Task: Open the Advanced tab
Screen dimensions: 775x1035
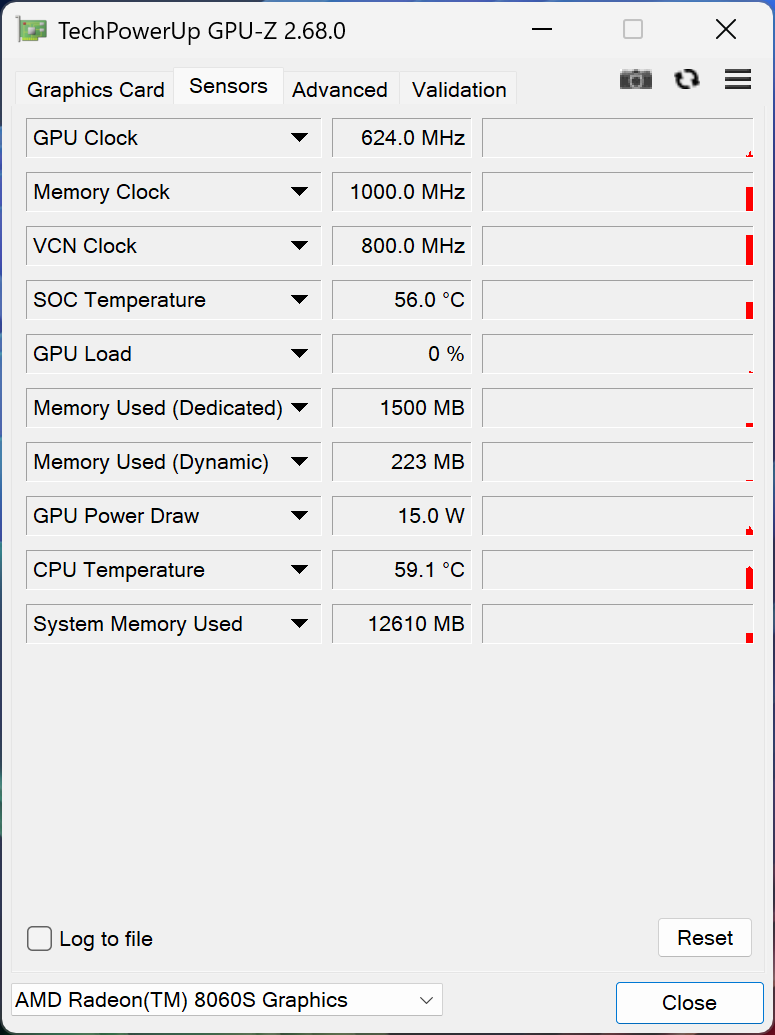Action: (340, 90)
